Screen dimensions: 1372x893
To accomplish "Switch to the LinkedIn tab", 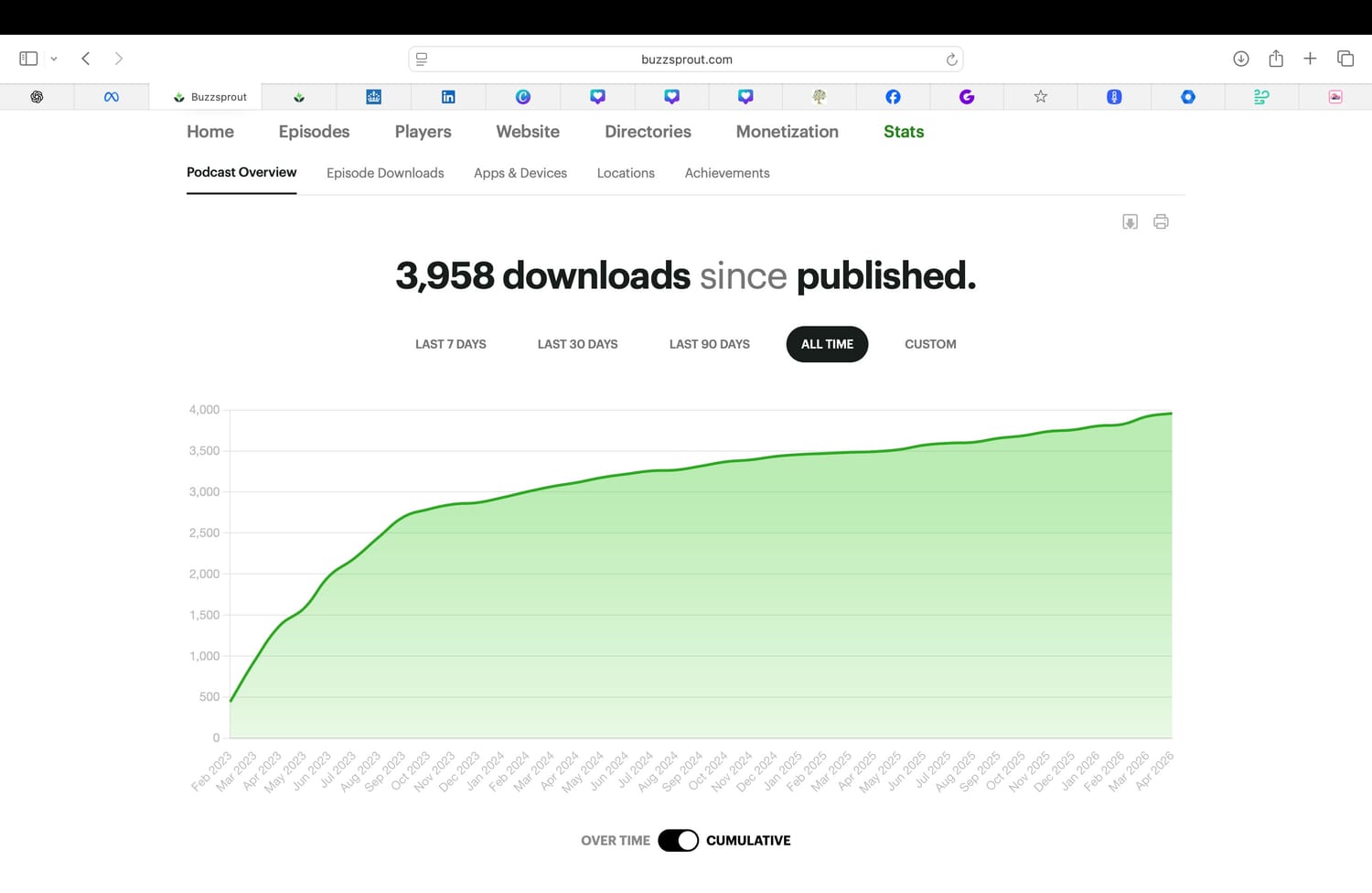I will tap(448, 97).
